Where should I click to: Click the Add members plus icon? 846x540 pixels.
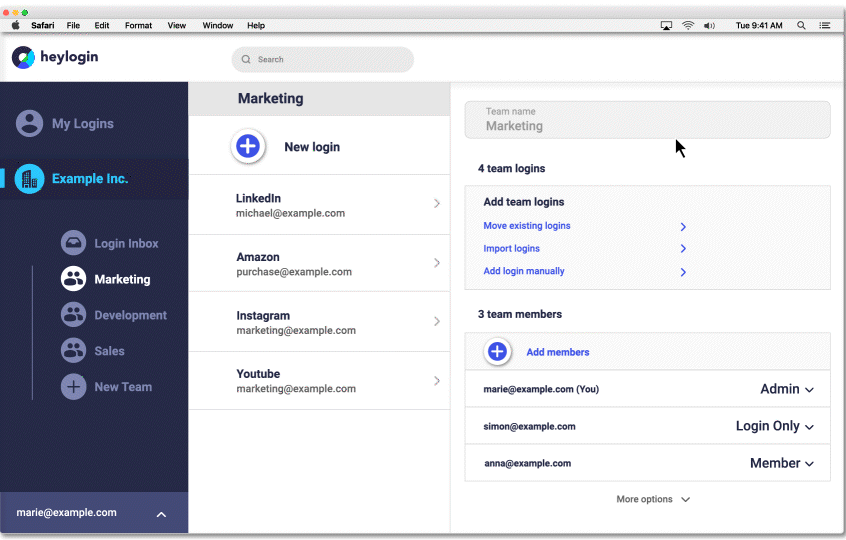pos(498,352)
